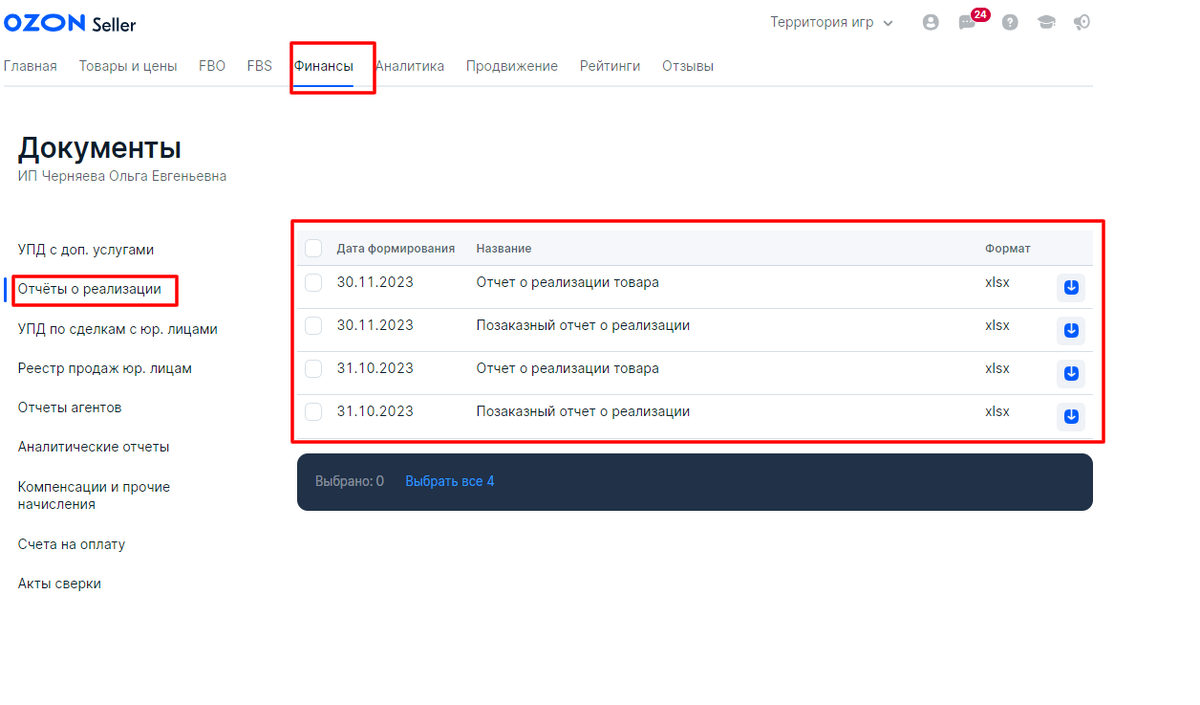
Task: Check the 30.11.2023 Отчет о реализации товара row
Action: coord(314,283)
